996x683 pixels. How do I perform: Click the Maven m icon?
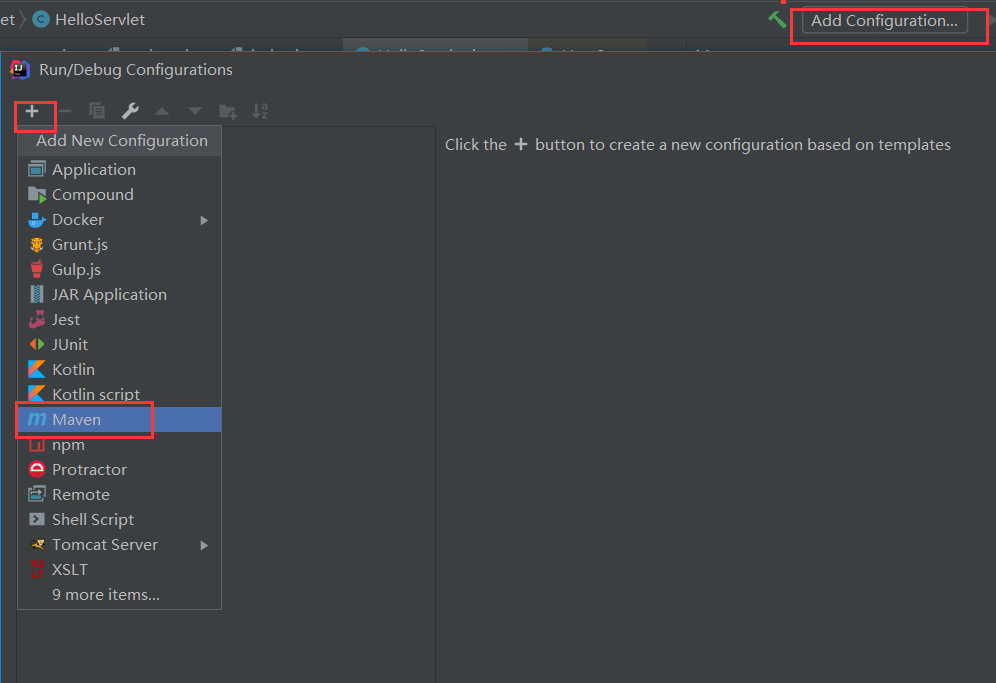37,419
